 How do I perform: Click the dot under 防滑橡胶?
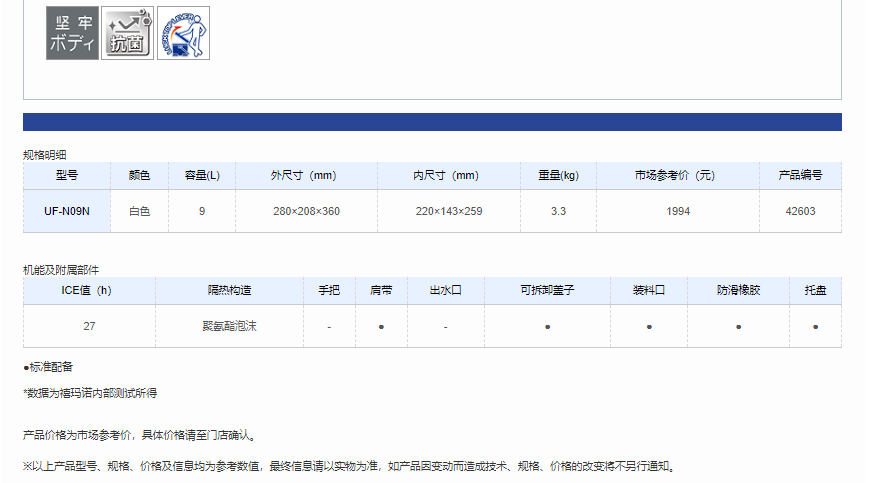(739, 327)
